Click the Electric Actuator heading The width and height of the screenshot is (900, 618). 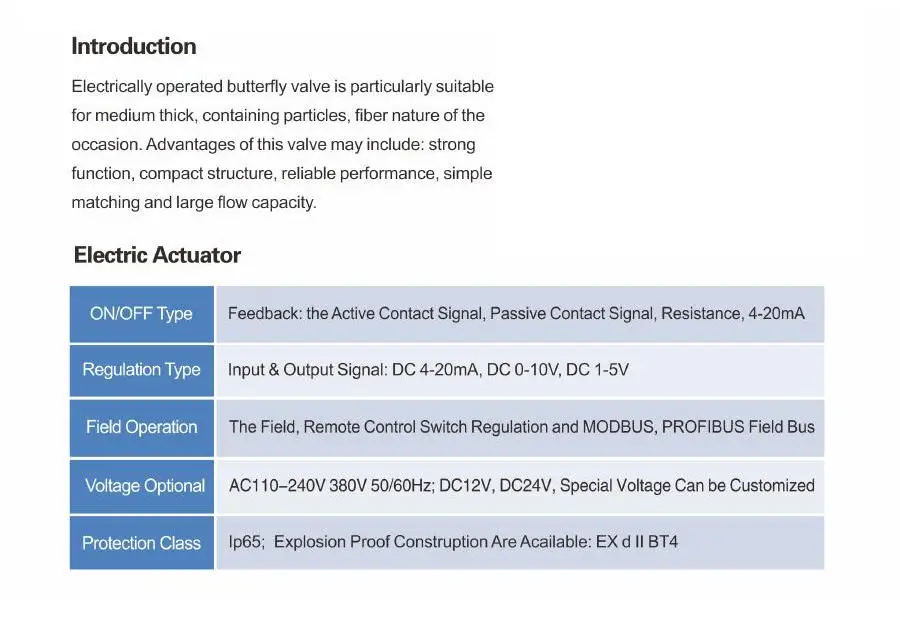coord(157,255)
